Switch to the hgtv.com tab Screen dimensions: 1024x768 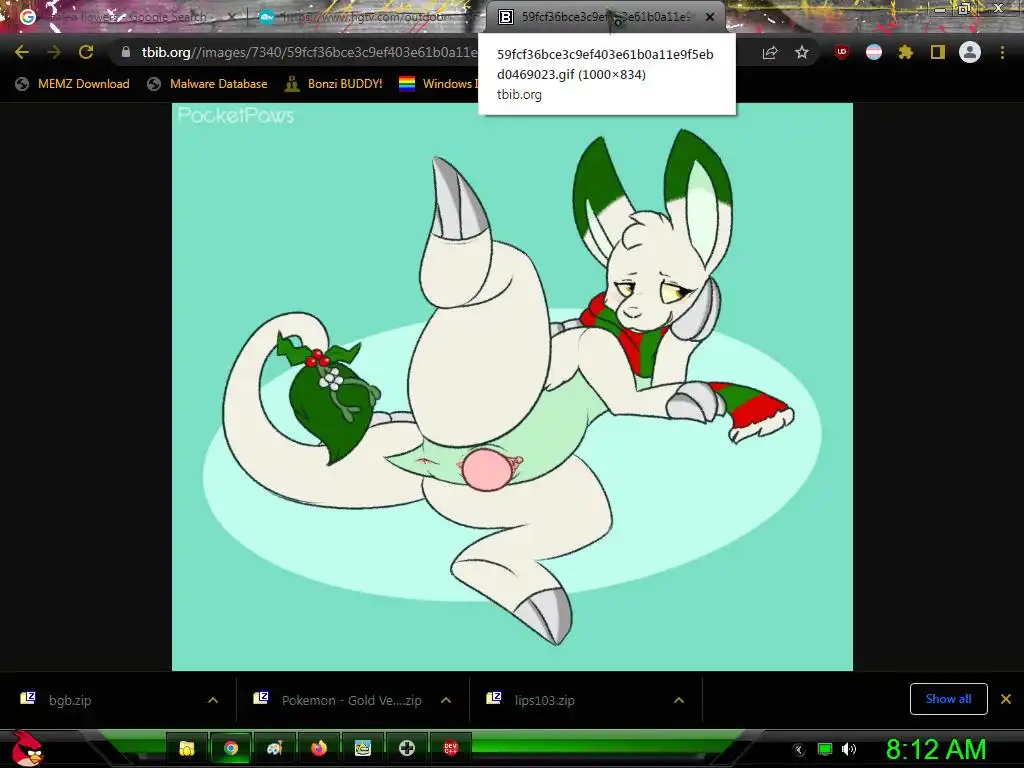click(362, 18)
